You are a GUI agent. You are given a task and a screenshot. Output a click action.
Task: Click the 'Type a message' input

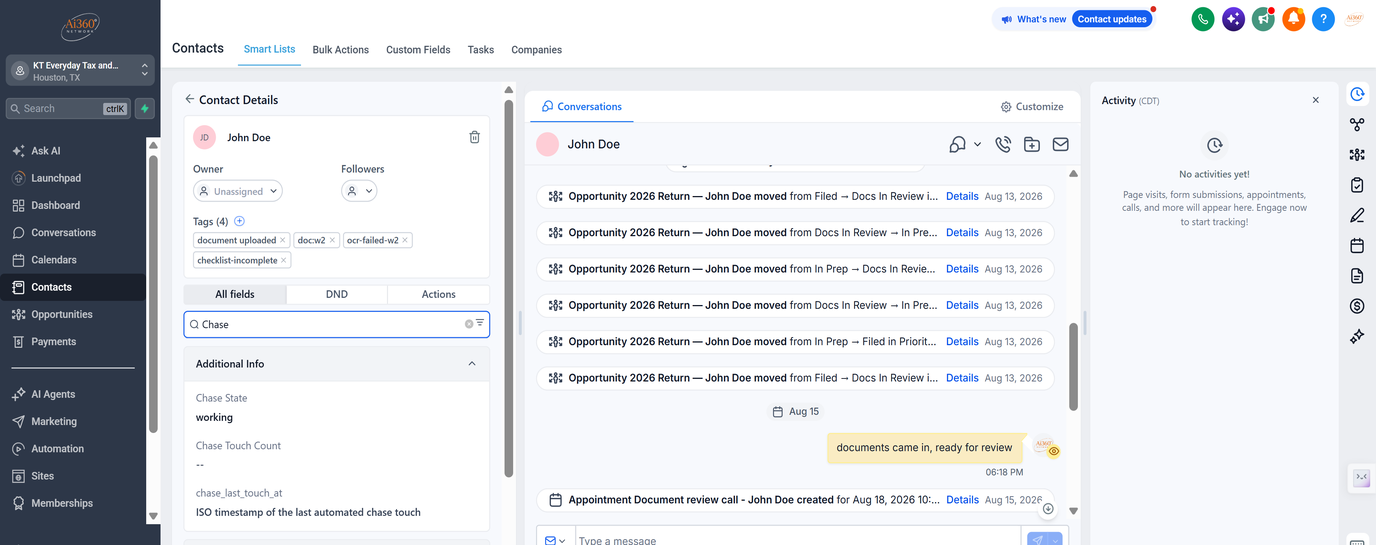coord(797,540)
